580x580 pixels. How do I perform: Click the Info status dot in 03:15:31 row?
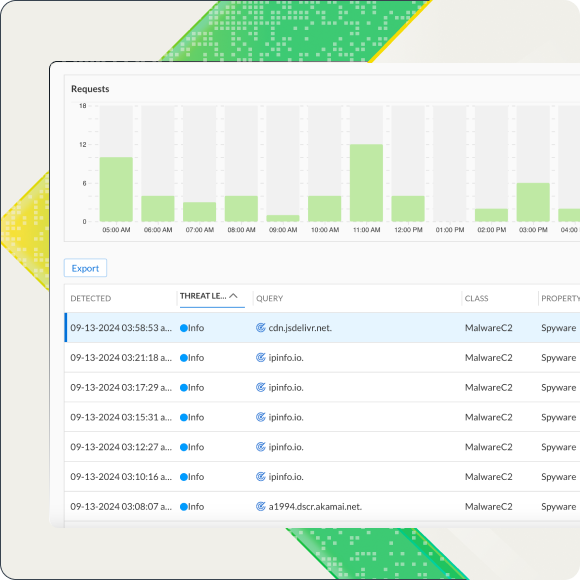184,417
